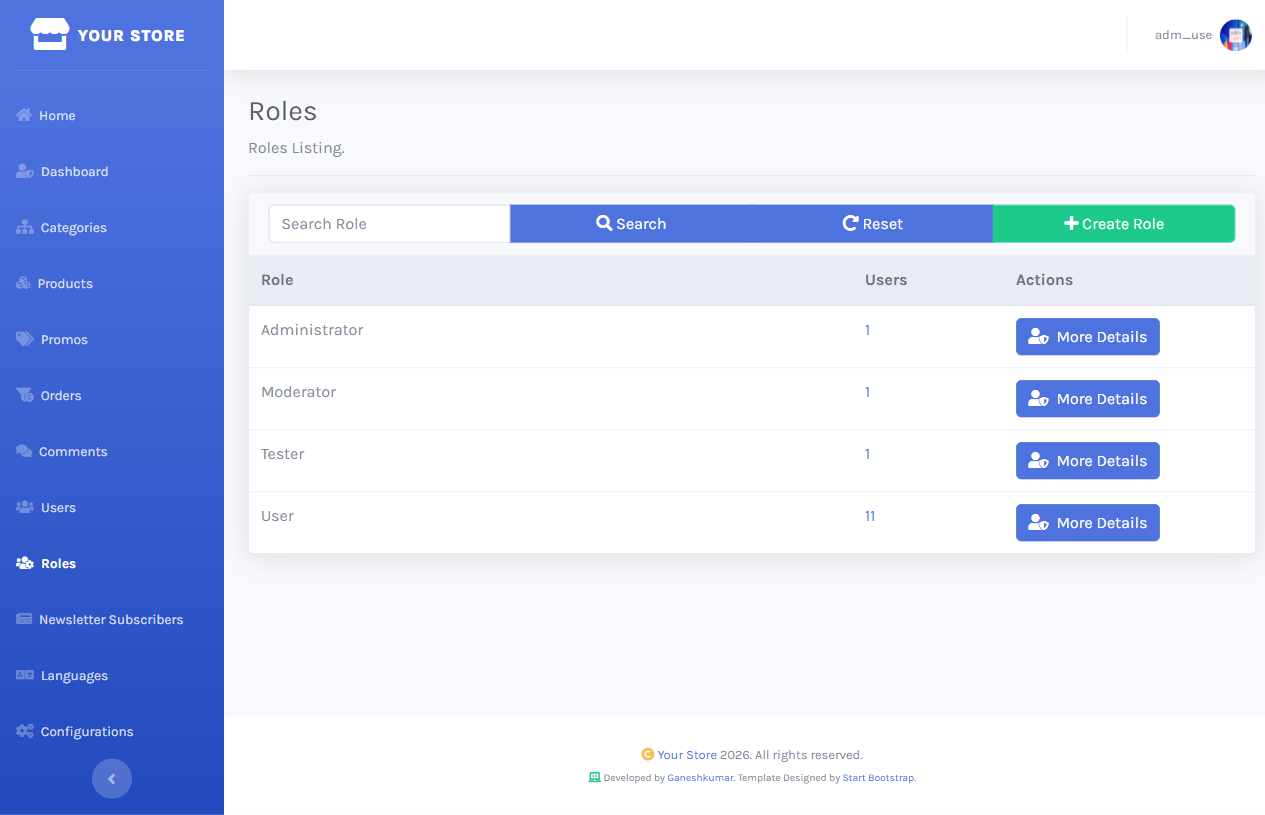Click the Comments bubbles icon

[24, 451]
